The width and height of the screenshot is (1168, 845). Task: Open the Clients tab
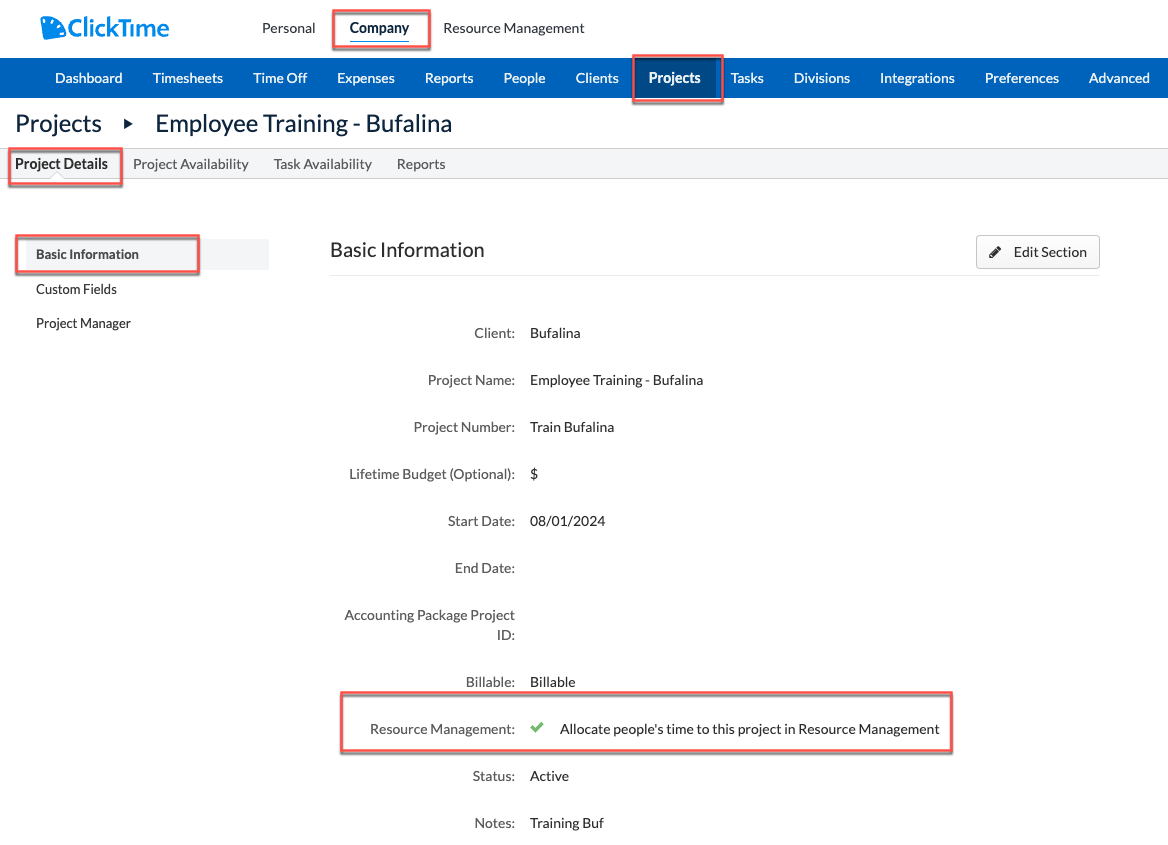[x=597, y=78]
